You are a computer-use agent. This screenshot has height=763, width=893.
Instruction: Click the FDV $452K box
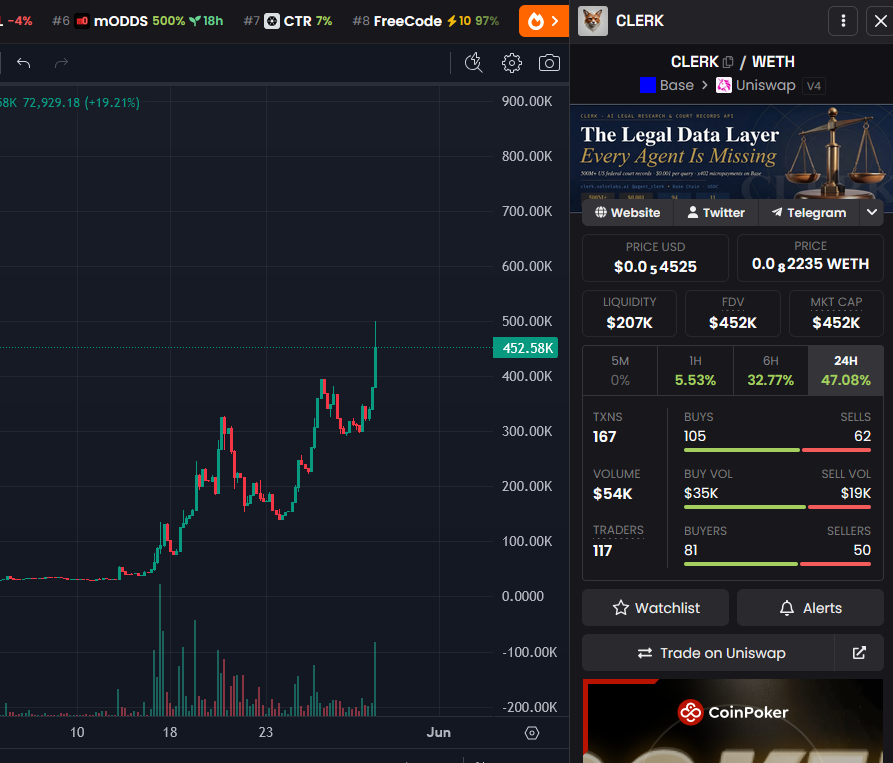[x=732, y=313]
